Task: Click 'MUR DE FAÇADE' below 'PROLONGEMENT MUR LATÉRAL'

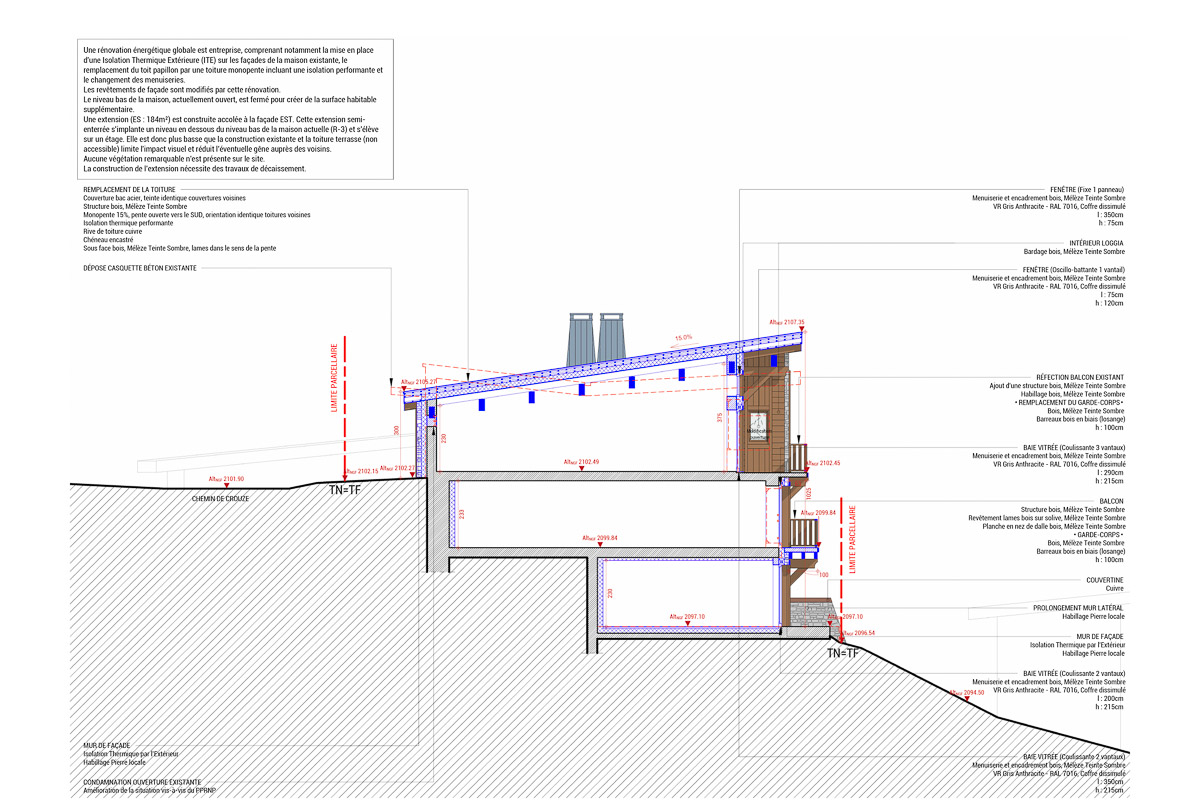Action: pos(1100,636)
